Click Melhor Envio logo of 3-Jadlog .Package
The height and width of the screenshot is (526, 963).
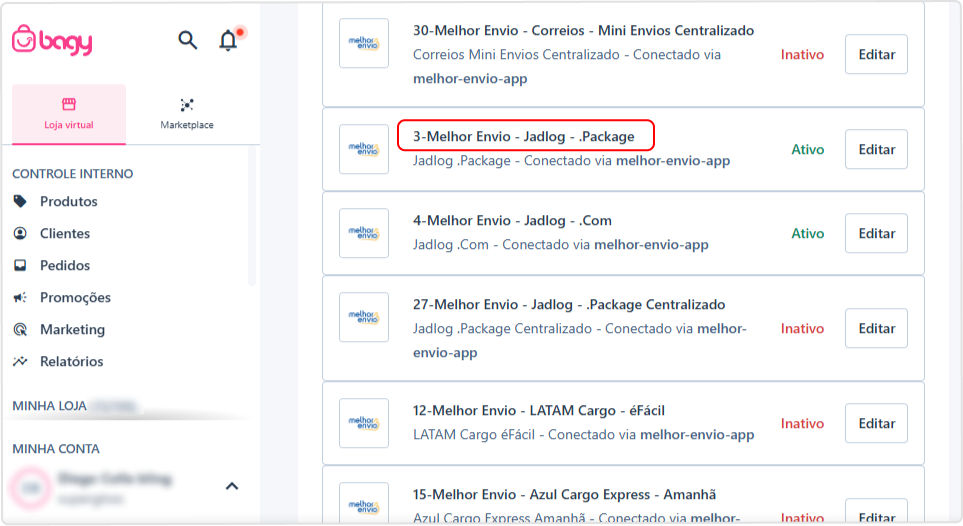(364, 149)
